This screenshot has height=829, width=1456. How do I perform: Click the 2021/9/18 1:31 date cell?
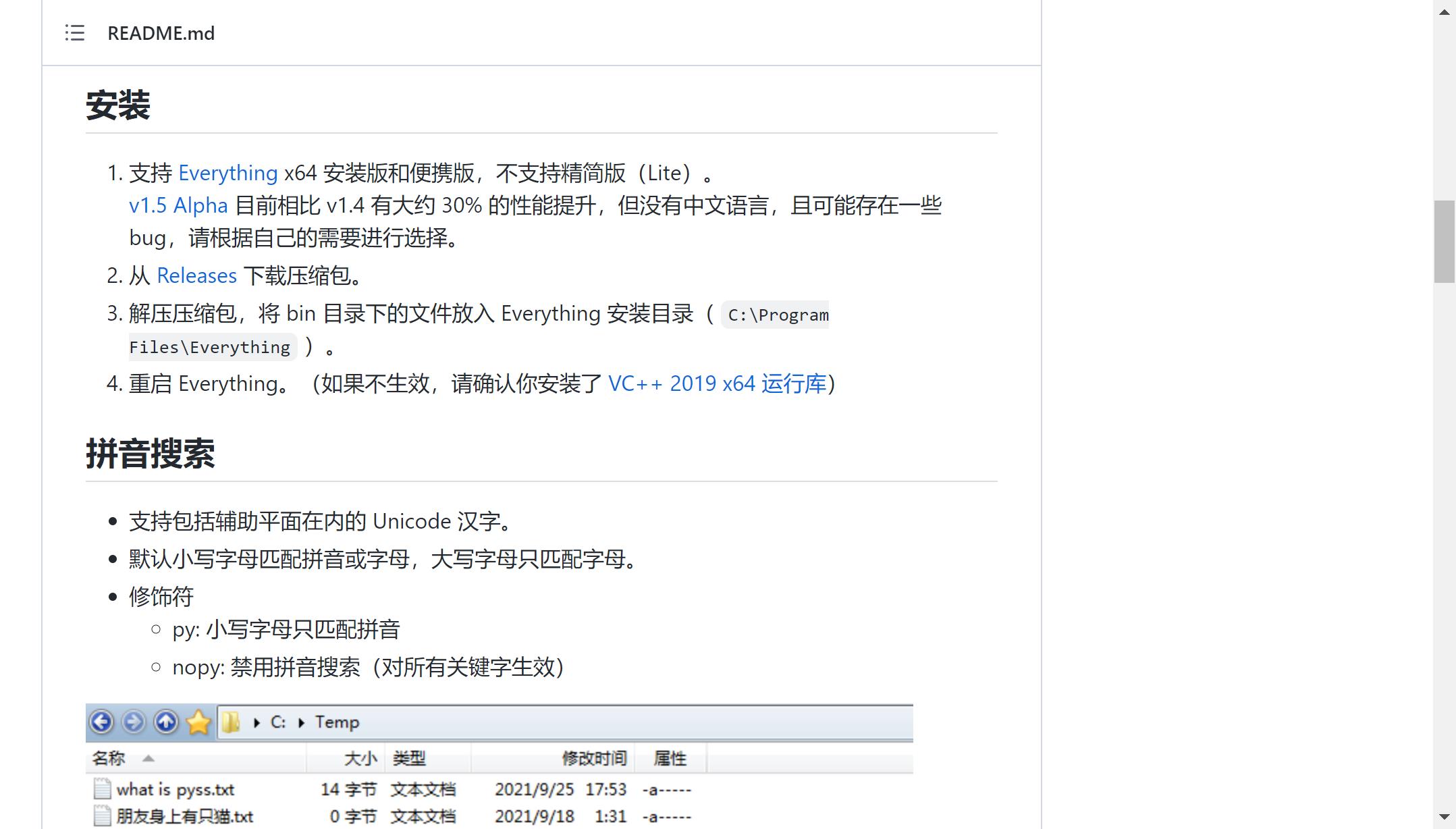point(560,816)
